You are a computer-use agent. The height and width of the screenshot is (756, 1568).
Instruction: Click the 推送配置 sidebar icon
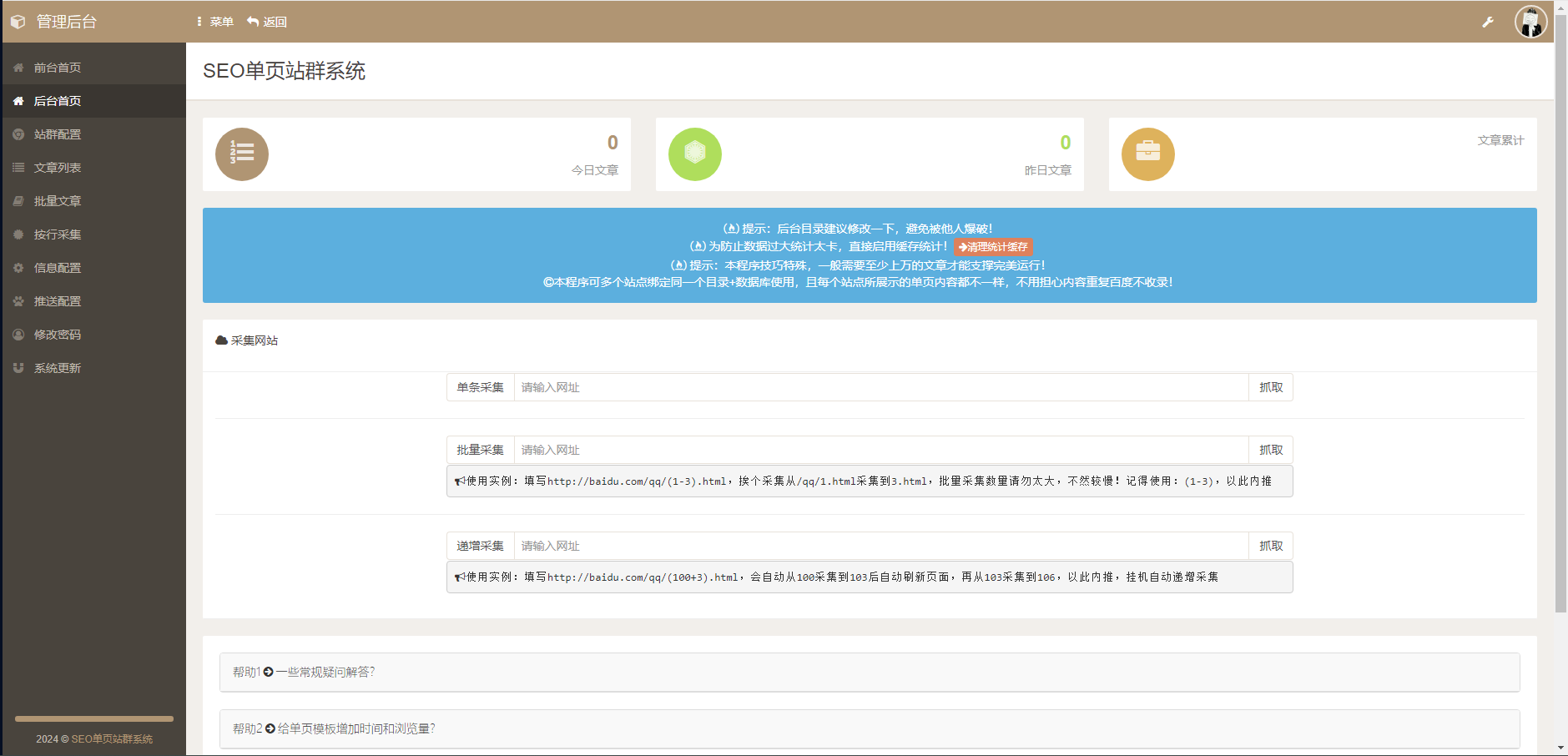pos(18,300)
